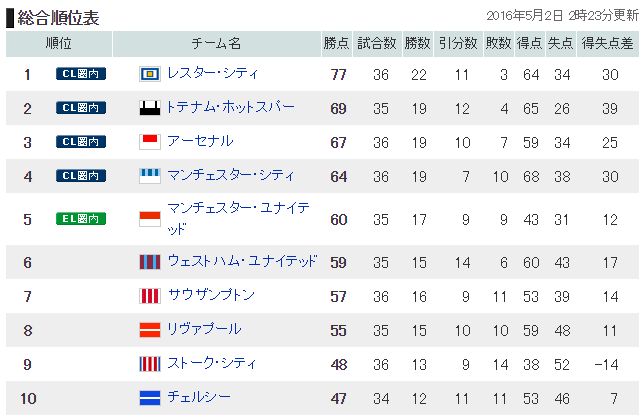Click the Arsenal red-white kit icon
This screenshot has width=644, height=420.
tap(150, 142)
